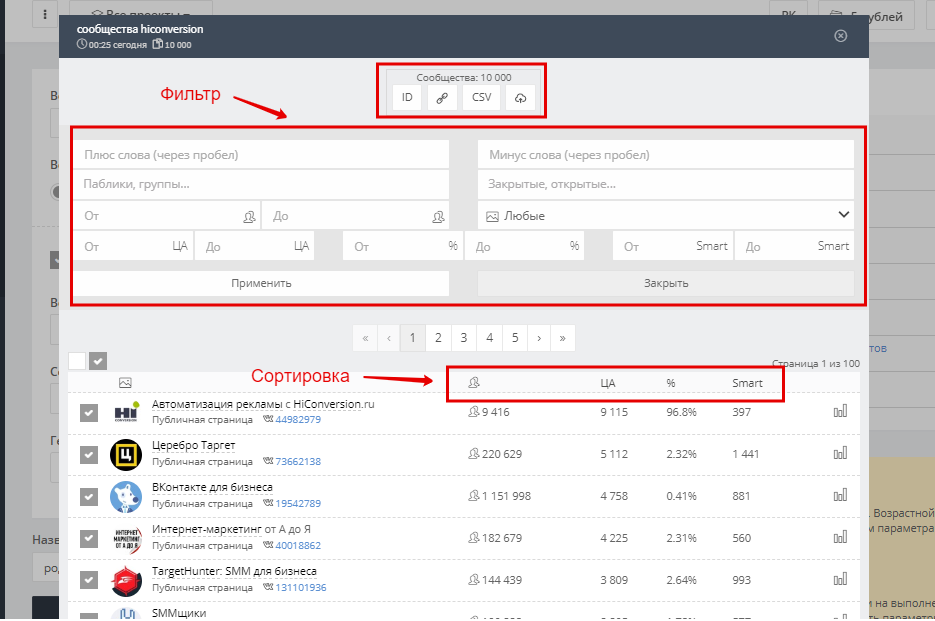The image size is (935, 621).
Task: Open HiConversion.ru community avatar
Action: [x=126, y=412]
